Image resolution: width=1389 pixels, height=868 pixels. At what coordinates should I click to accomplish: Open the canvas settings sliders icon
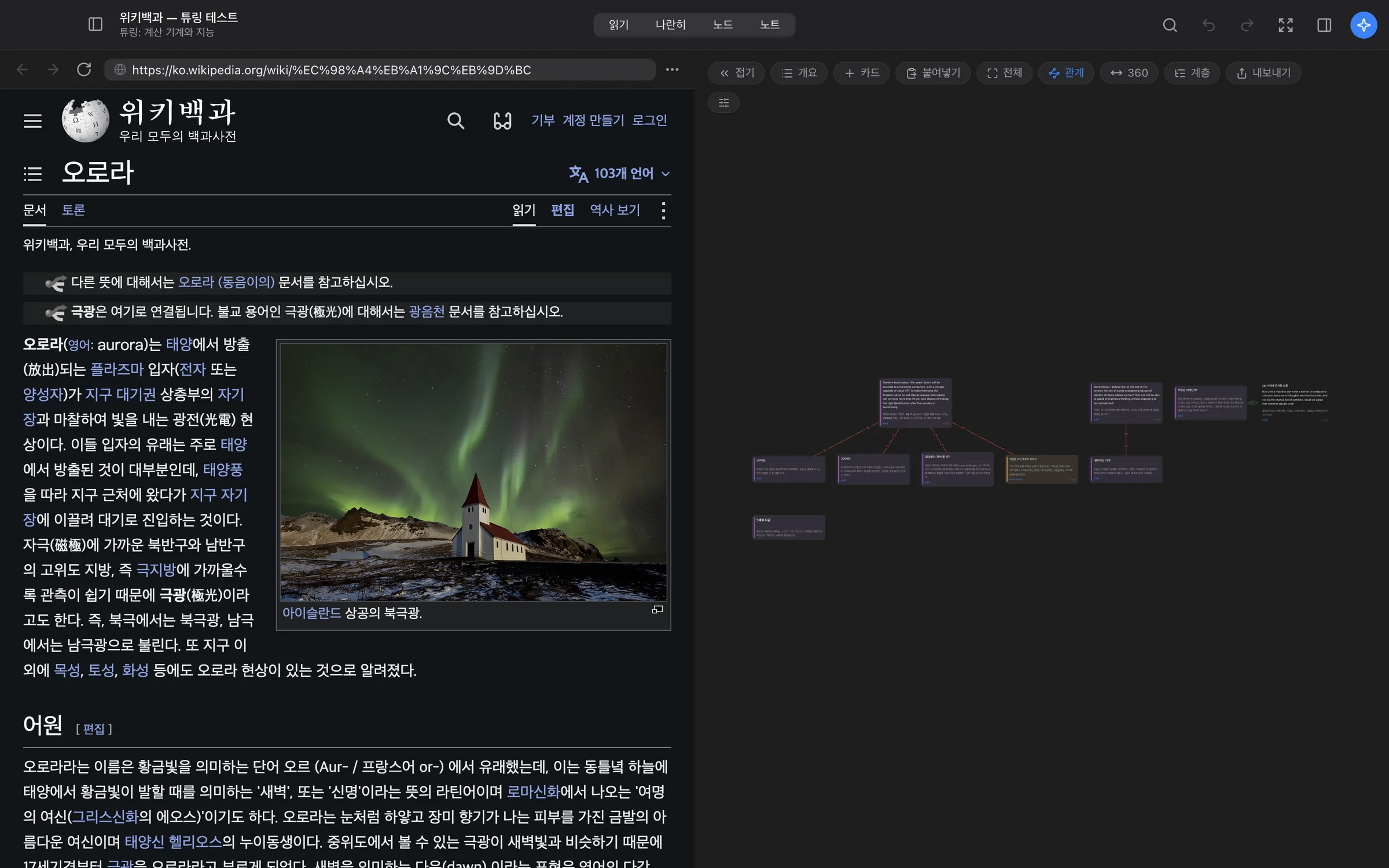[x=723, y=102]
